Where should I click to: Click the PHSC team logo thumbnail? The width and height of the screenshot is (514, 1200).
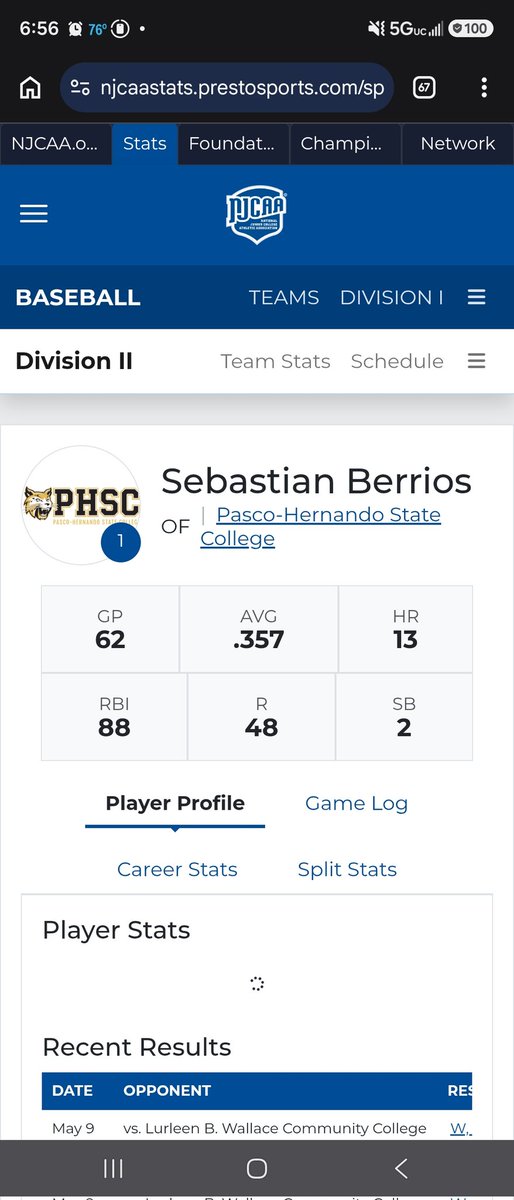click(82, 505)
